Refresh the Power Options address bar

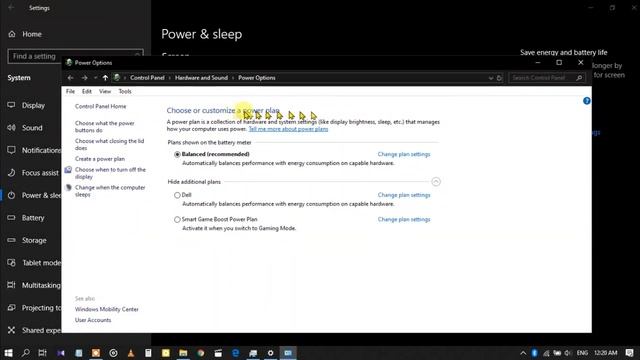click(x=499, y=78)
